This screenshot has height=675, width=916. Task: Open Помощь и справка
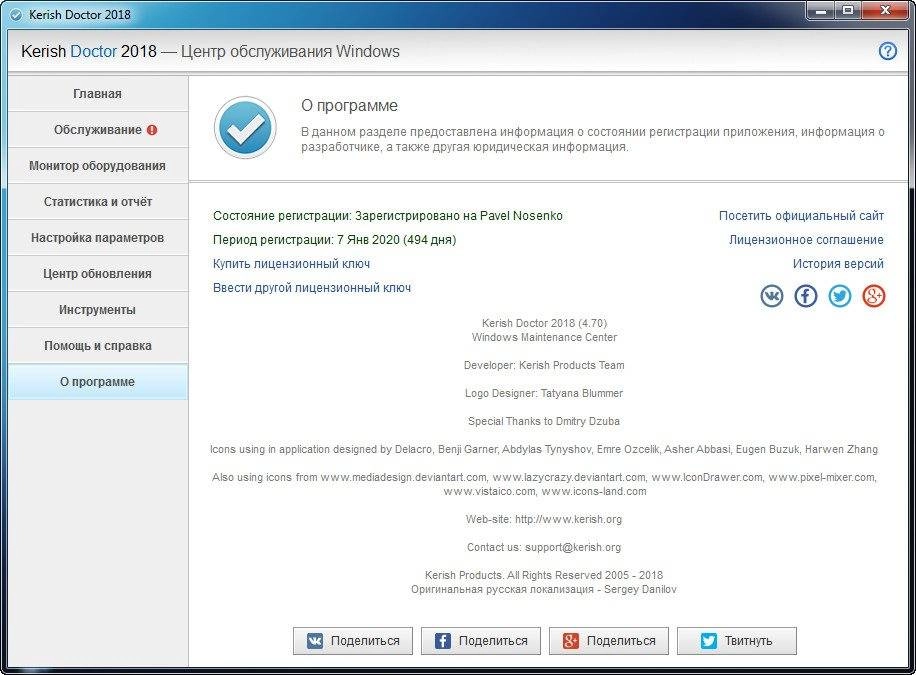click(98, 345)
